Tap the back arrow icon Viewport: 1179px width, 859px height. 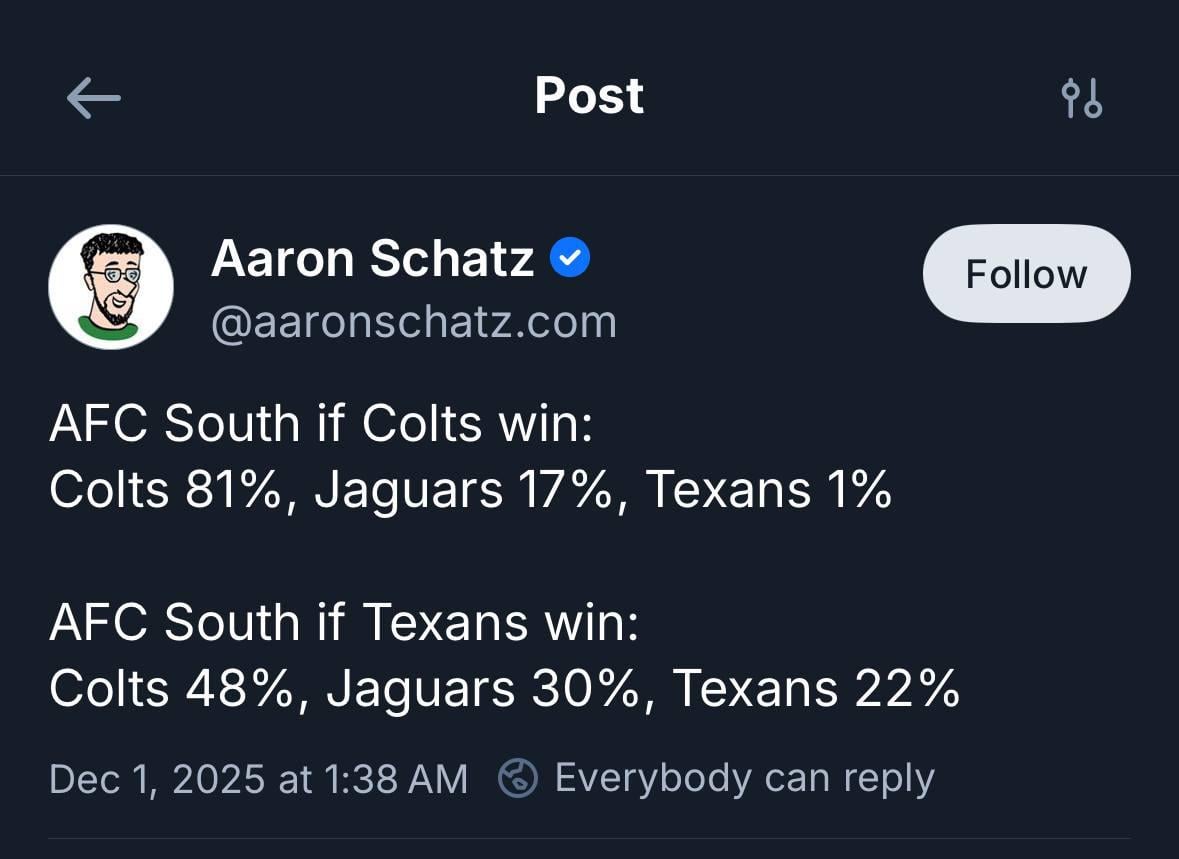pyautogui.click(x=93, y=98)
